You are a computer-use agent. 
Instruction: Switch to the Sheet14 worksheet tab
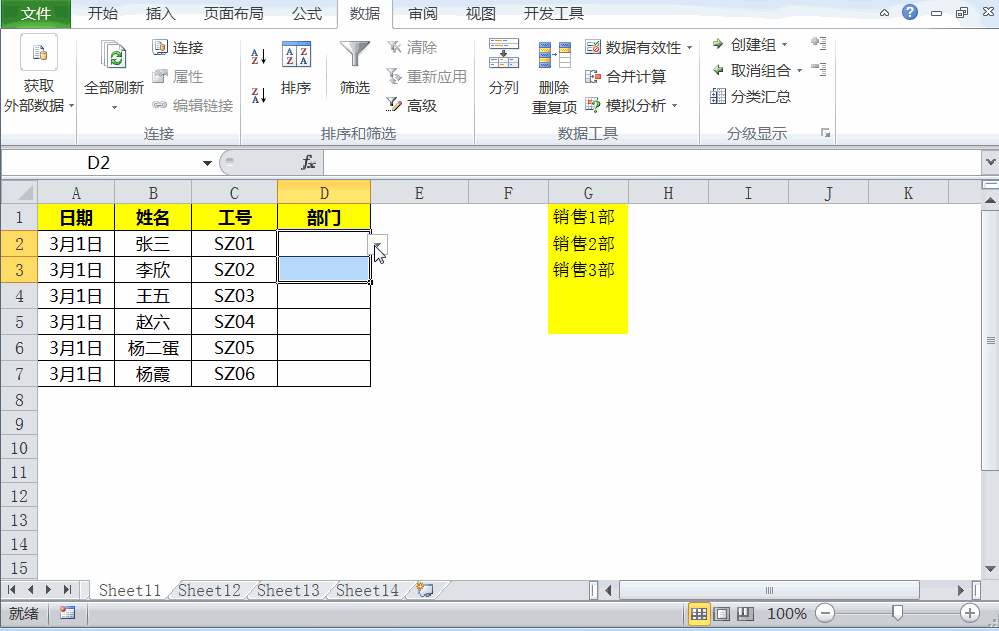[367, 590]
